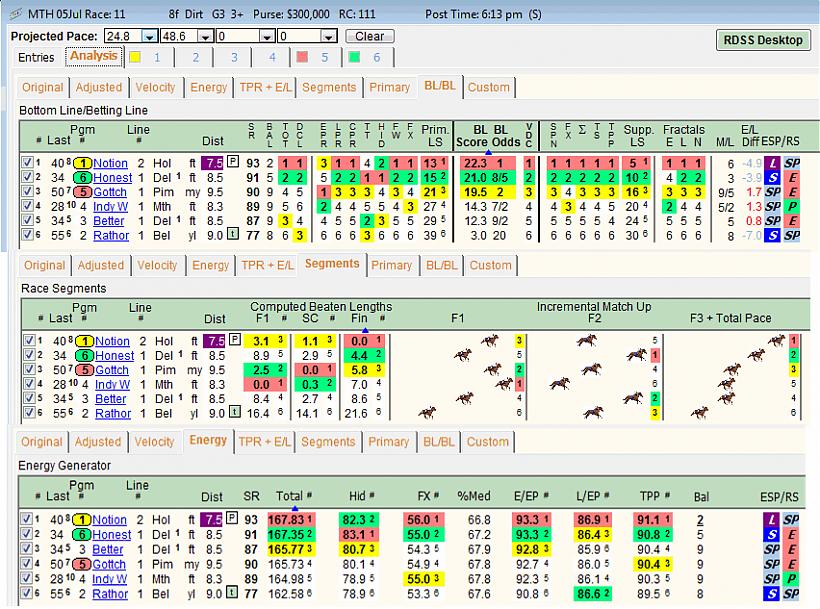The height and width of the screenshot is (609, 820).
Task: Click boxed P icon in Notion row, Race Segments
Action: pos(235,340)
